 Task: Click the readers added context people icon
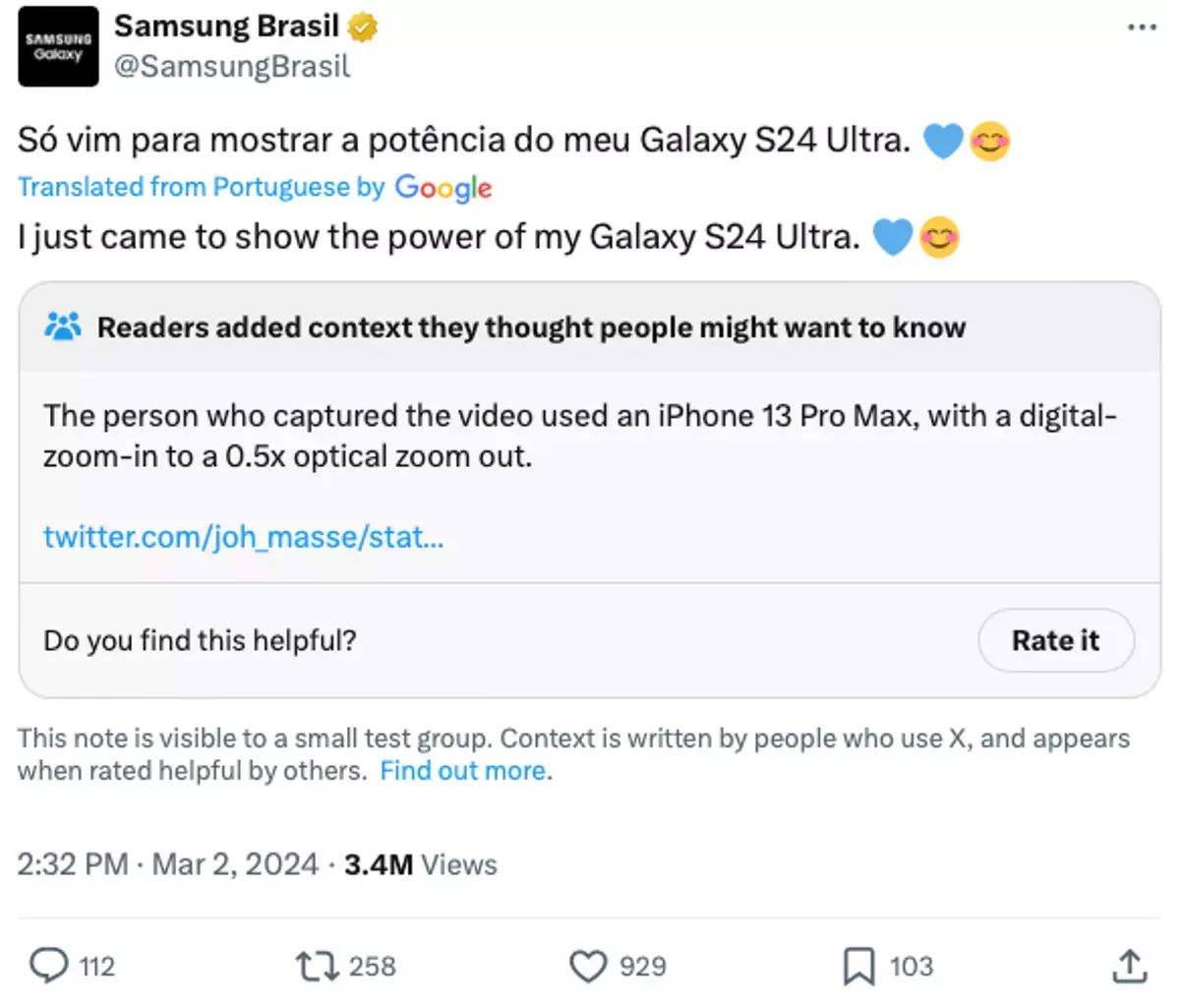point(62,326)
